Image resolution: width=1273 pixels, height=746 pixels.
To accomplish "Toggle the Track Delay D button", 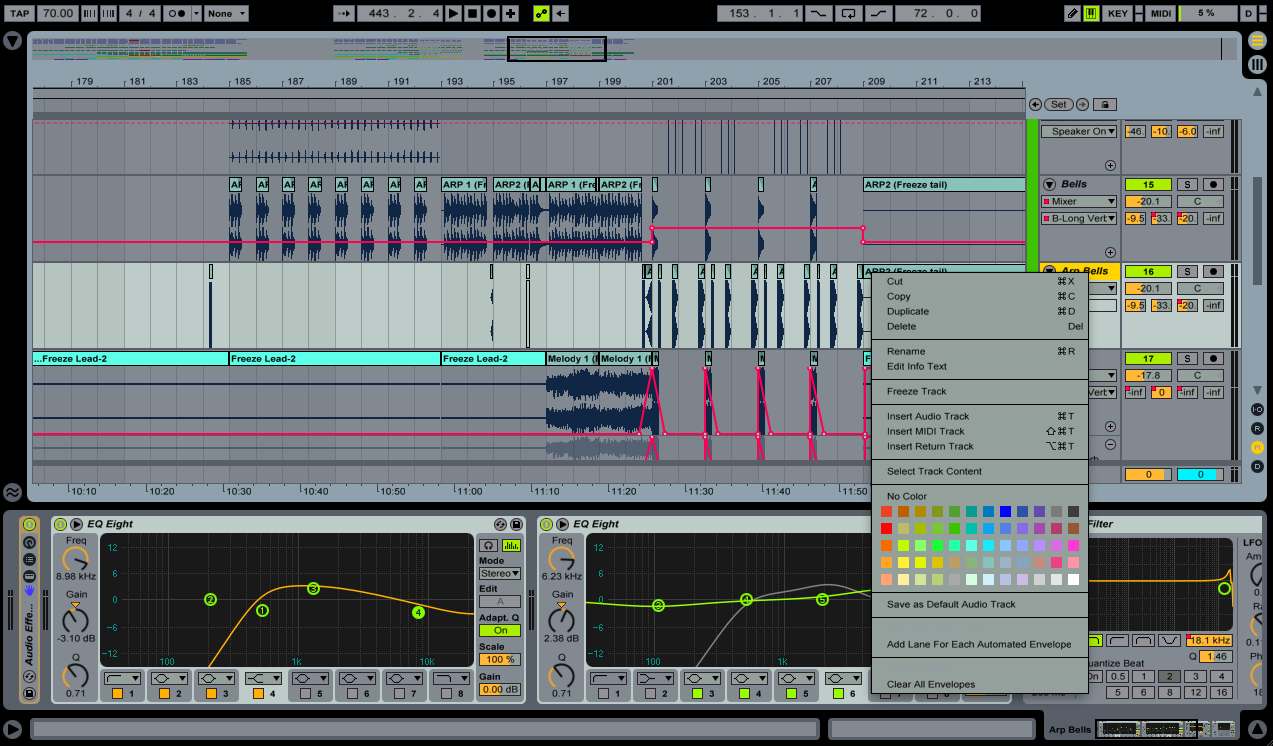I will pyautogui.click(x=1258, y=466).
